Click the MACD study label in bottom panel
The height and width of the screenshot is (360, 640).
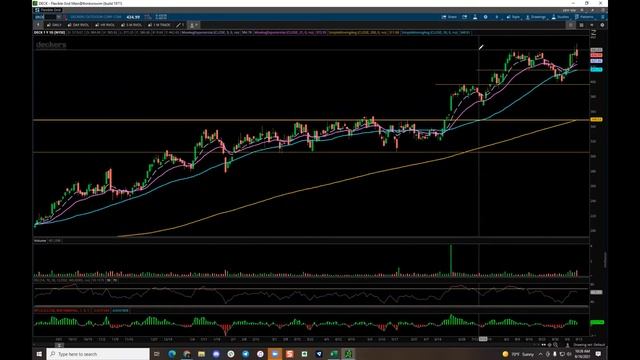(x=72, y=311)
